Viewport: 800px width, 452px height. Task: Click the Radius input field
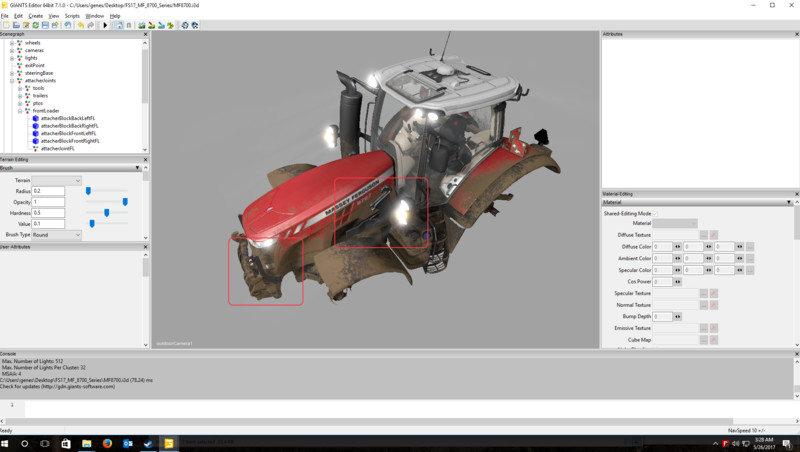pos(48,191)
